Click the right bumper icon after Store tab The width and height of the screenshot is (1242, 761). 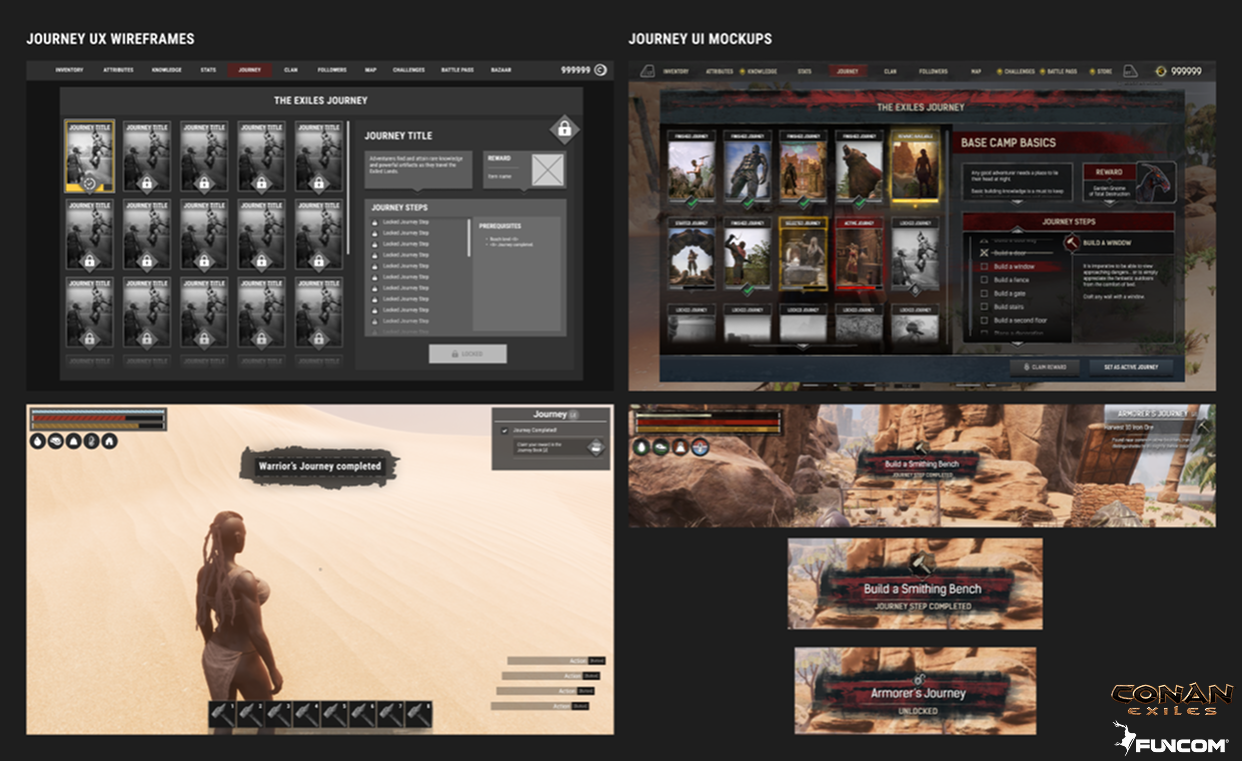click(x=1131, y=71)
